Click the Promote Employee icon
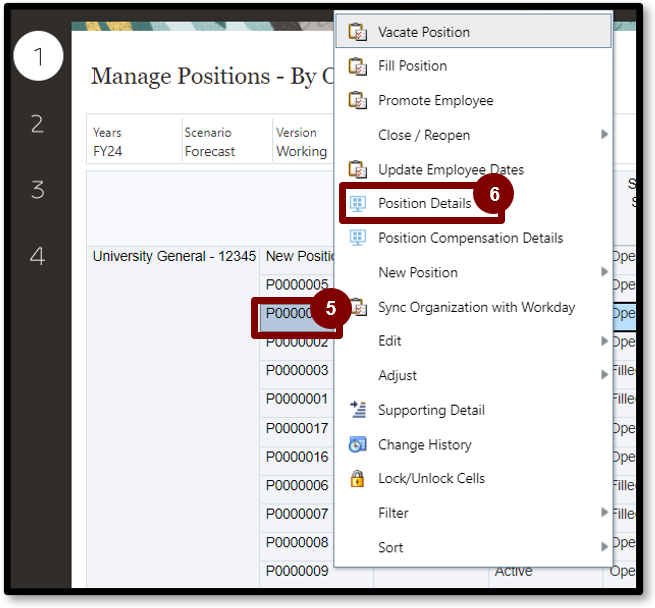 [357, 100]
